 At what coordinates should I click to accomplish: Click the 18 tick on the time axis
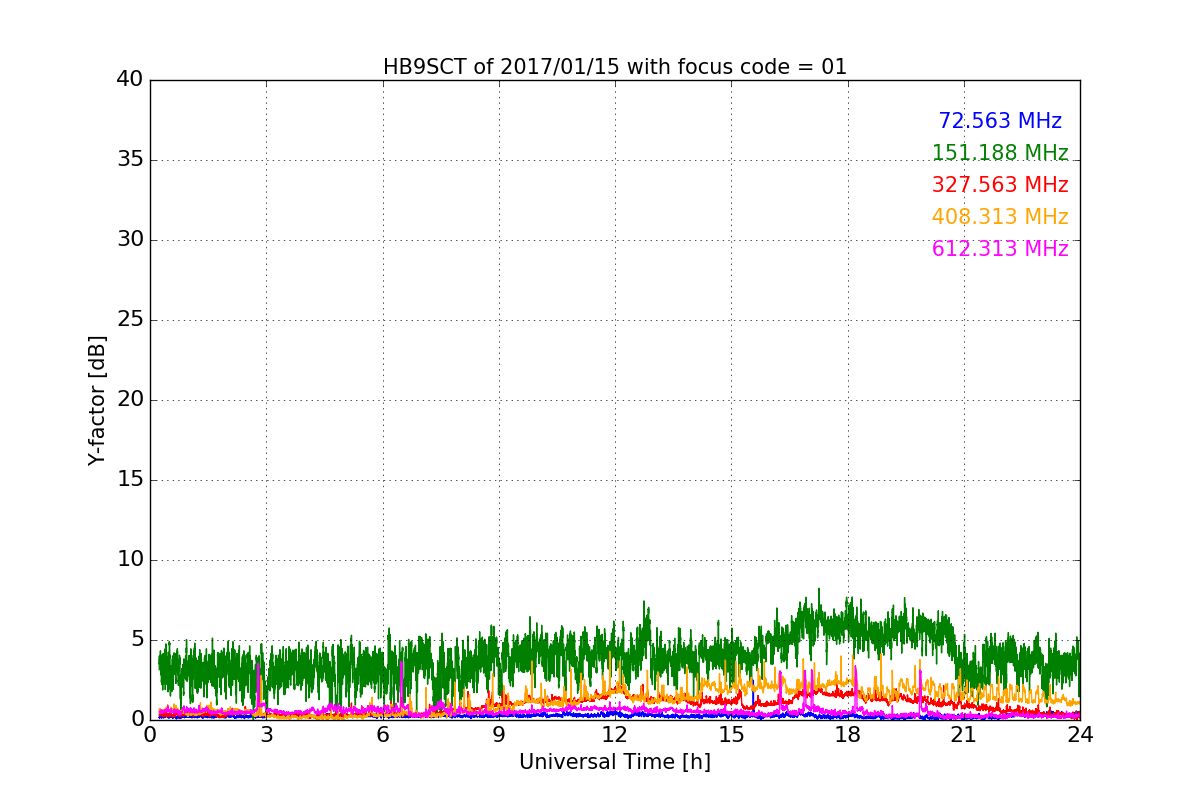point(848,734)
